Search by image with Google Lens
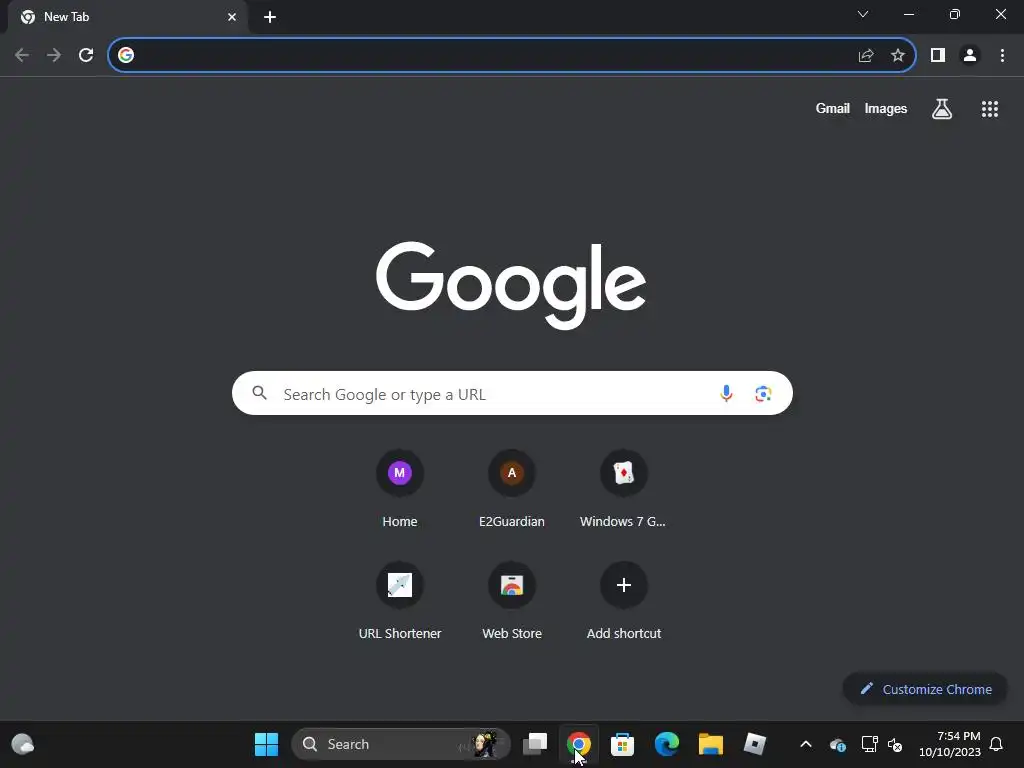 763,393
